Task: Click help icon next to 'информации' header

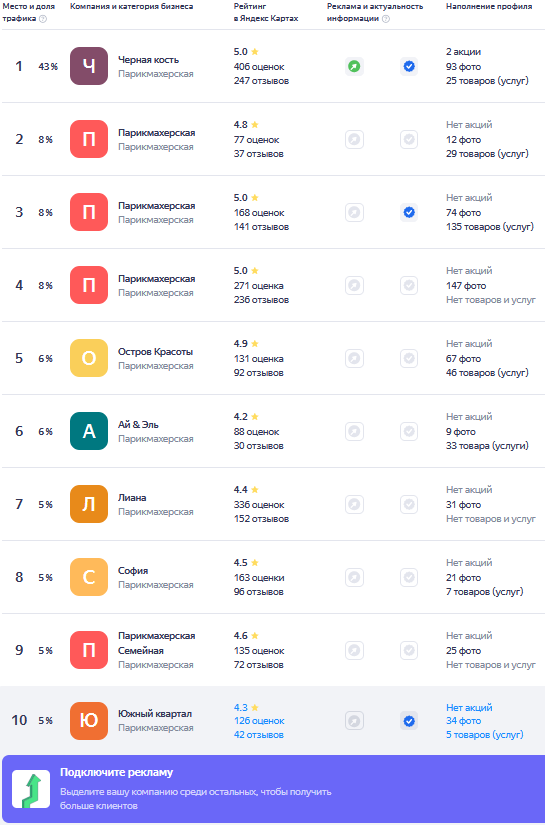Action: point(386,19)
